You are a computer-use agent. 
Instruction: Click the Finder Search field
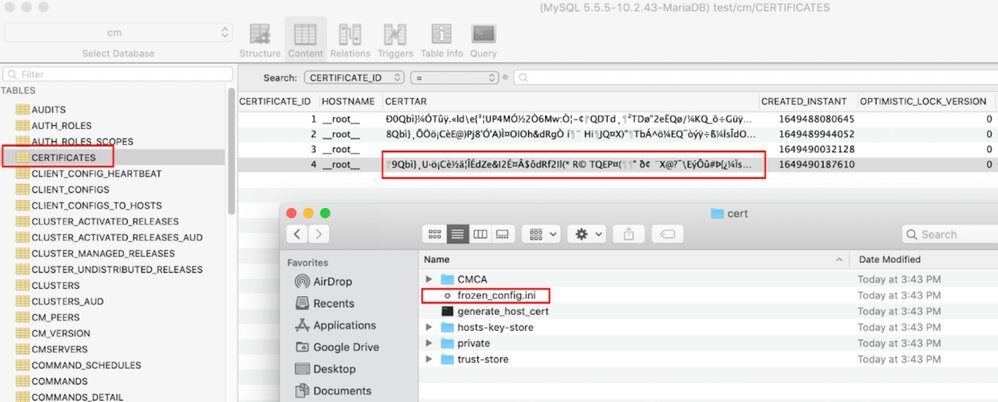point(950,234)
